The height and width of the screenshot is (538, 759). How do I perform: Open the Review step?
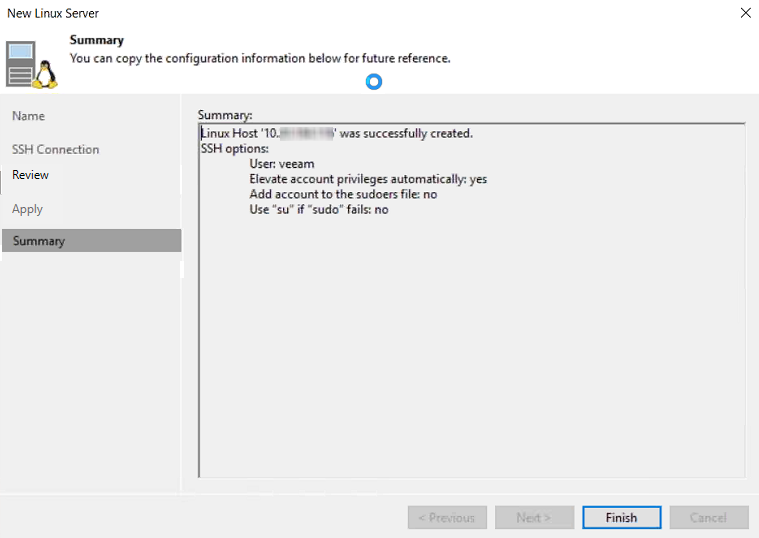(31, 175)
